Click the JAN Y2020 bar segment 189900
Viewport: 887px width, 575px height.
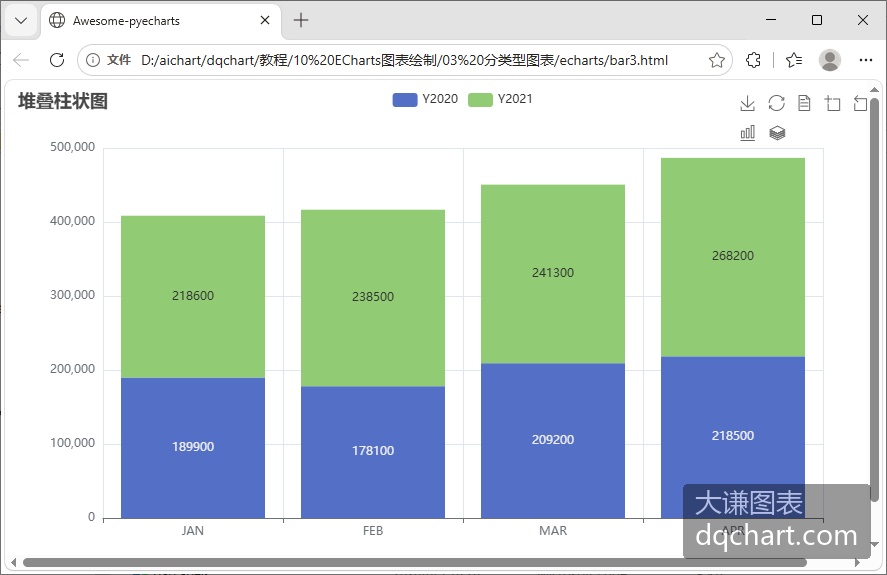(x=193, y=448)
